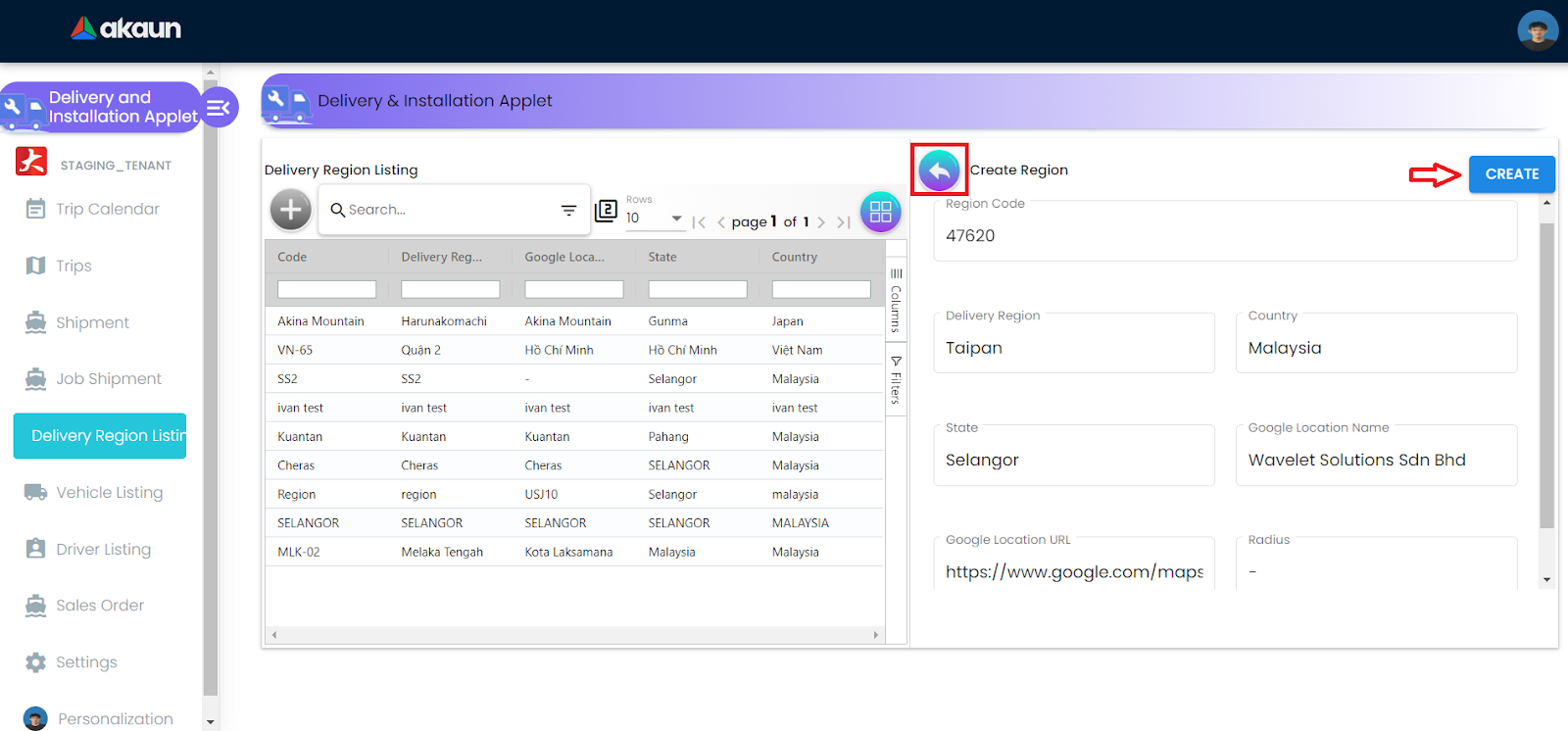1568x731 pixels.
Task: Click the table's horizontal scrollbar
Action: pos(574,635)
